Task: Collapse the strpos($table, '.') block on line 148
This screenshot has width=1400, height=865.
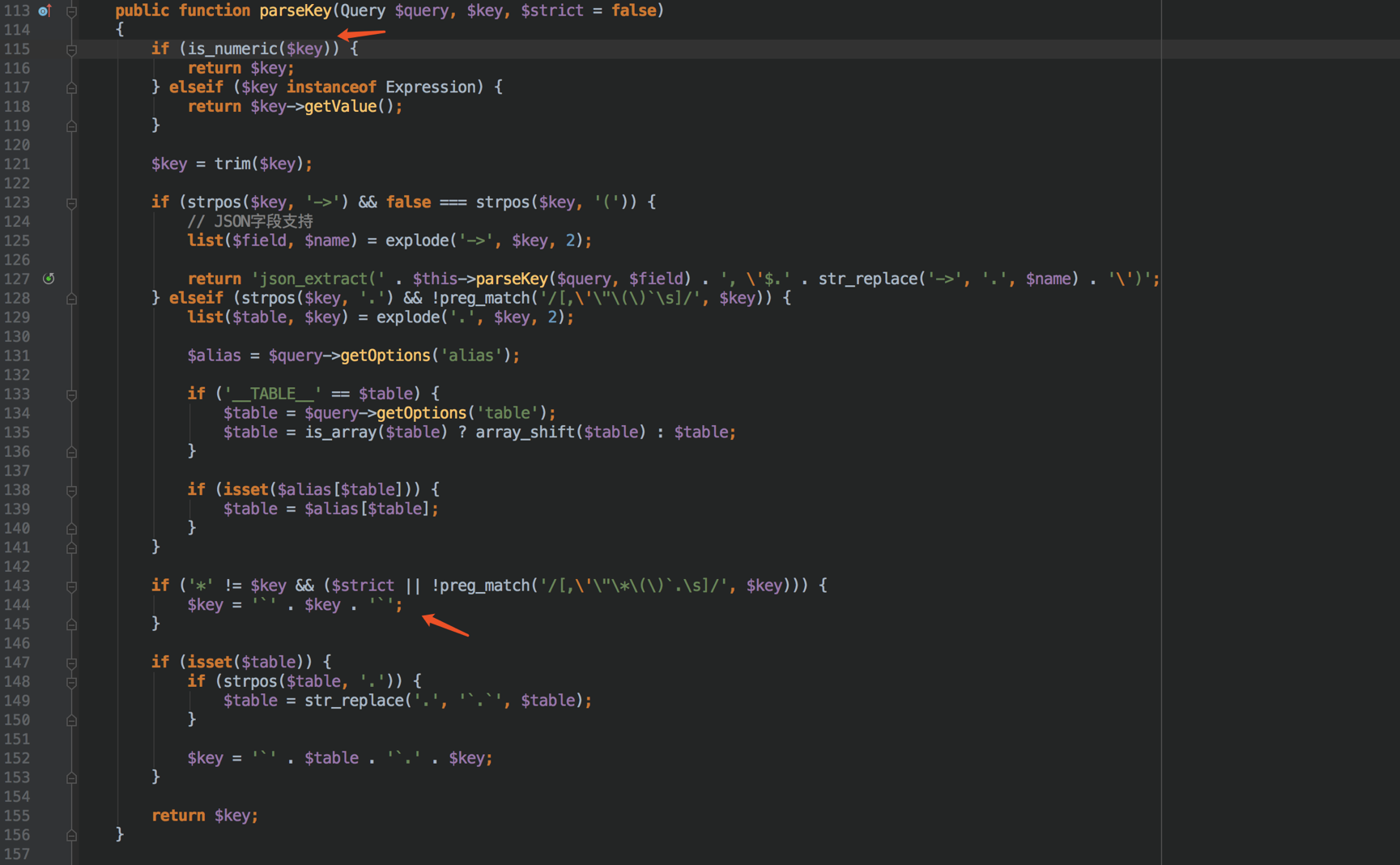Action: tap(71, 682)
